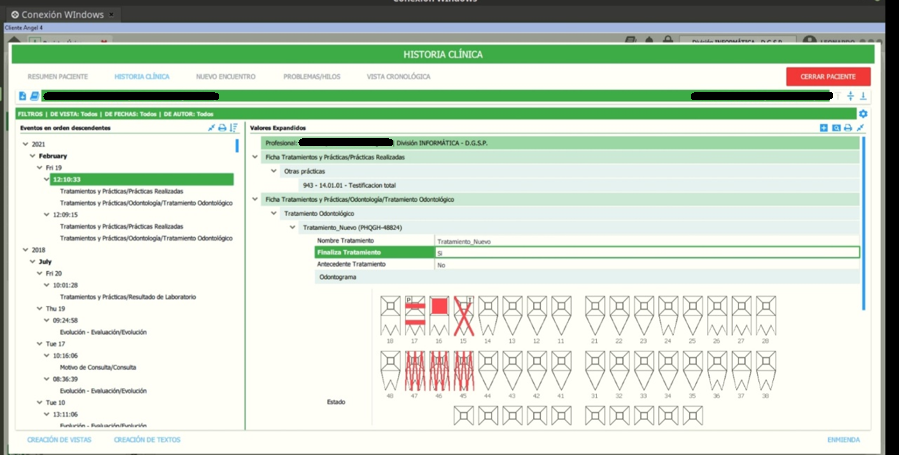
Task: Click the Enmienda link
Action: point(843,440)
